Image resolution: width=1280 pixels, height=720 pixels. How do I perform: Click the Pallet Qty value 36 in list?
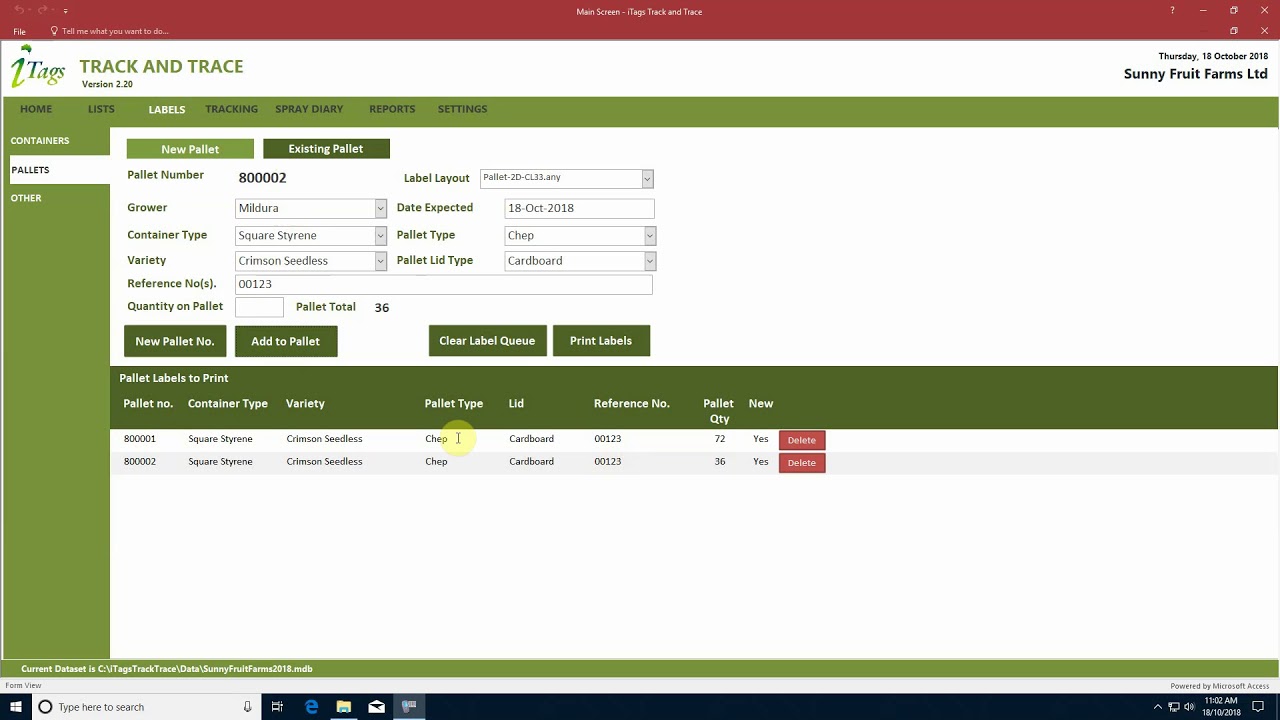point(720,462)
